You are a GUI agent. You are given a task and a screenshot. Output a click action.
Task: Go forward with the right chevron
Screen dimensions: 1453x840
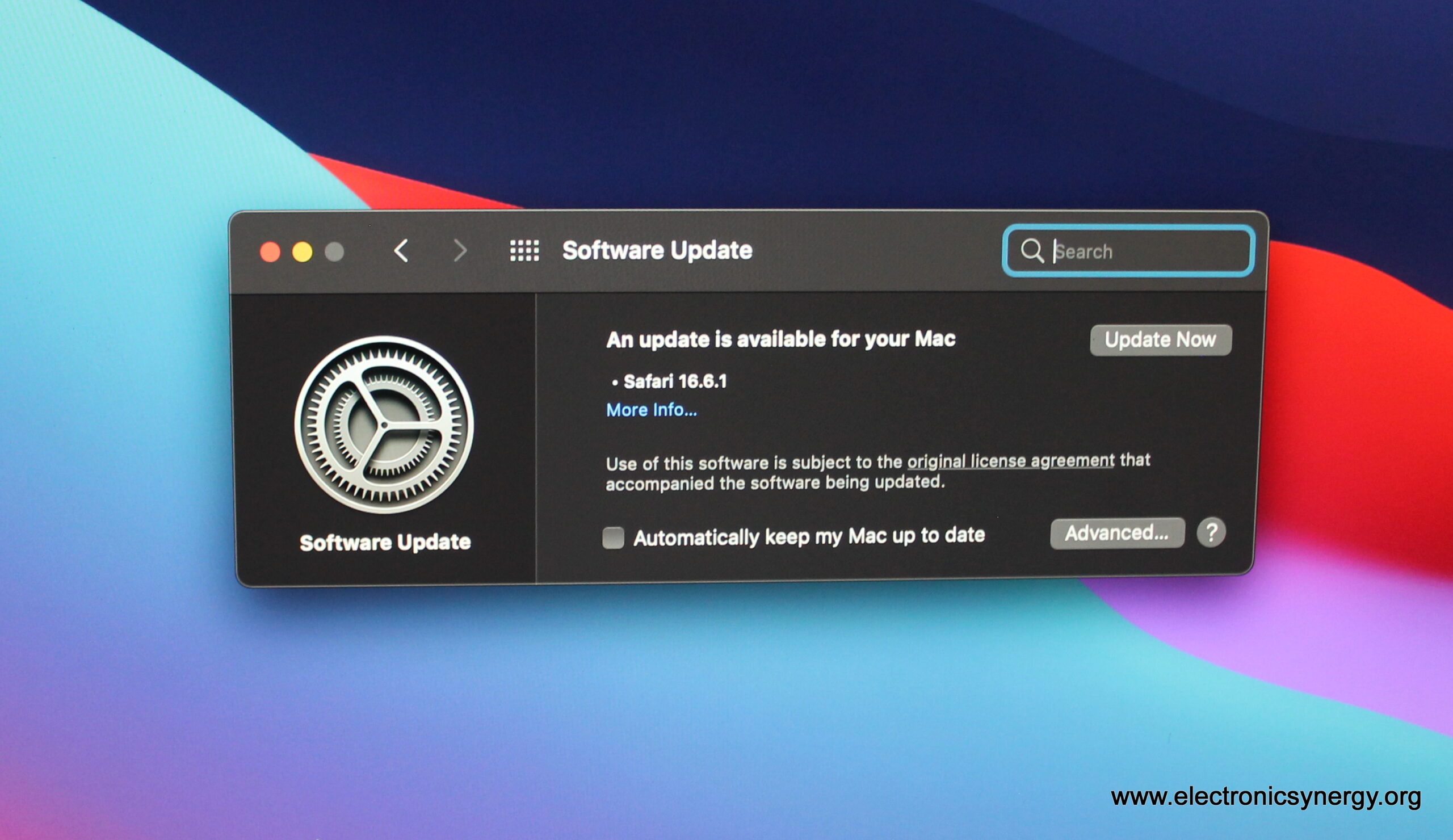460,251
